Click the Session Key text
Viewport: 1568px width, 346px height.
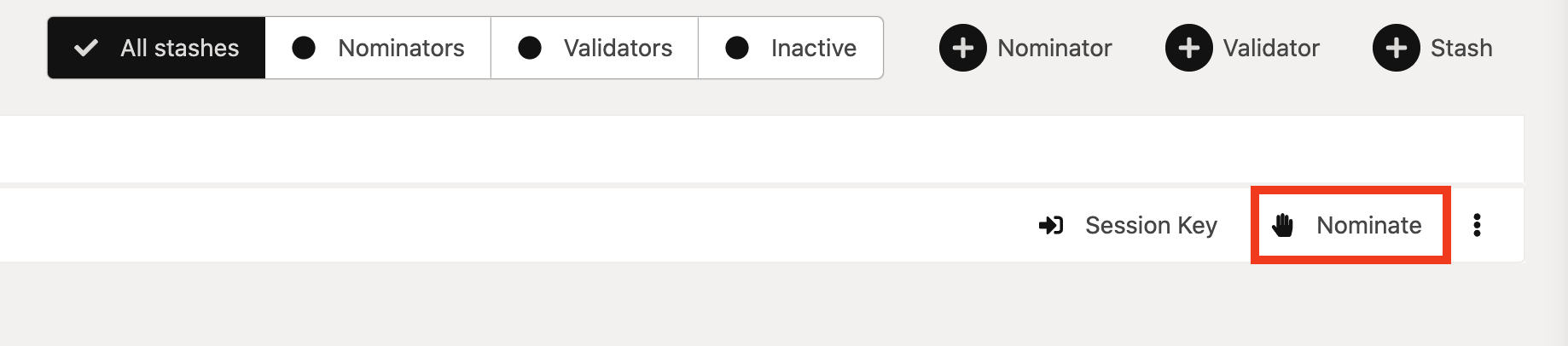point(1151,225)
